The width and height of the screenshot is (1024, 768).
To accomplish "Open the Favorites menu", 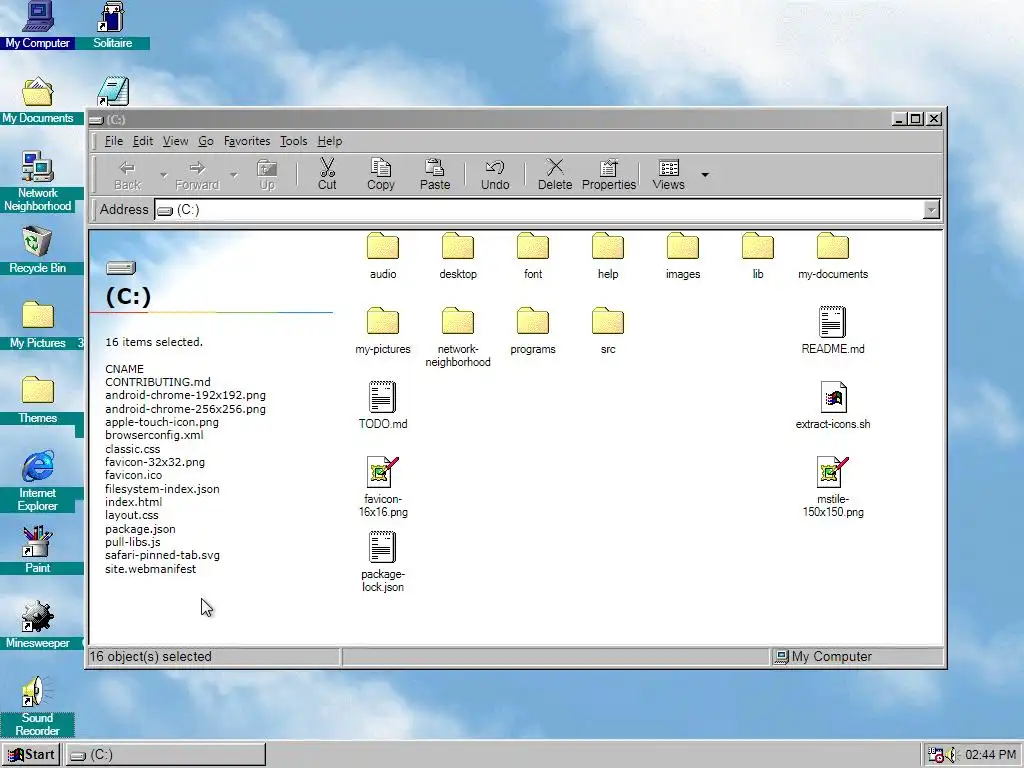I will tap(247, 141).
